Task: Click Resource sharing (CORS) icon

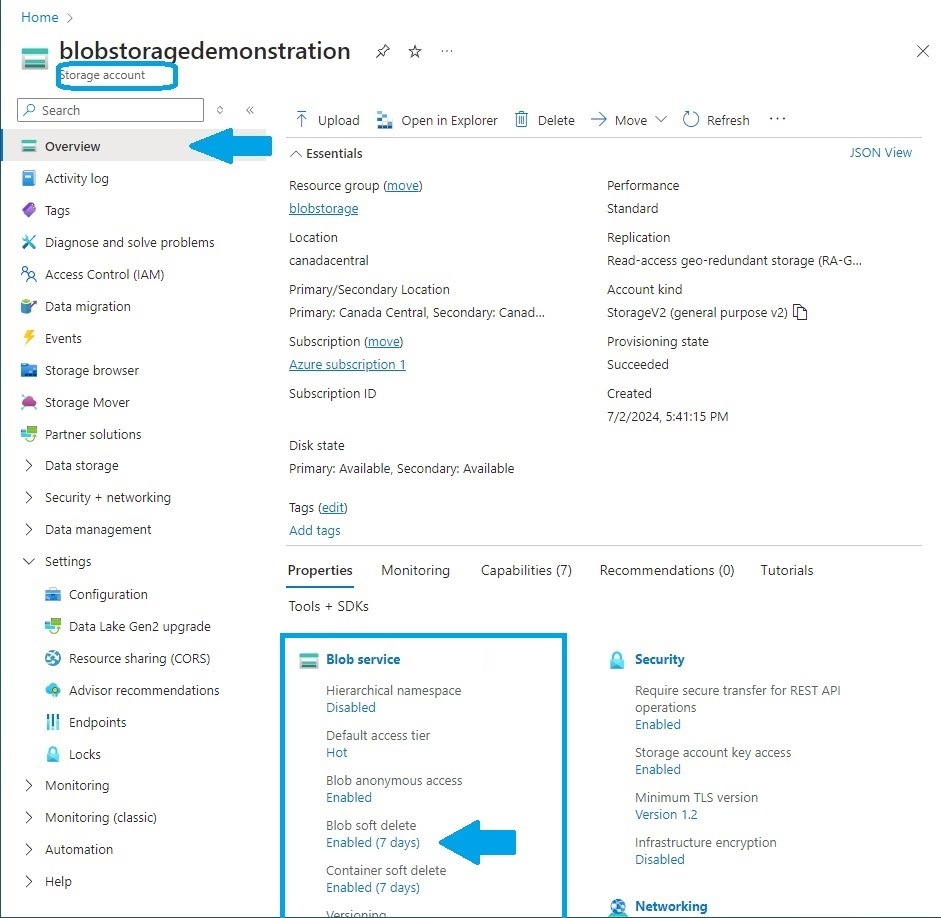Action: 53,658
